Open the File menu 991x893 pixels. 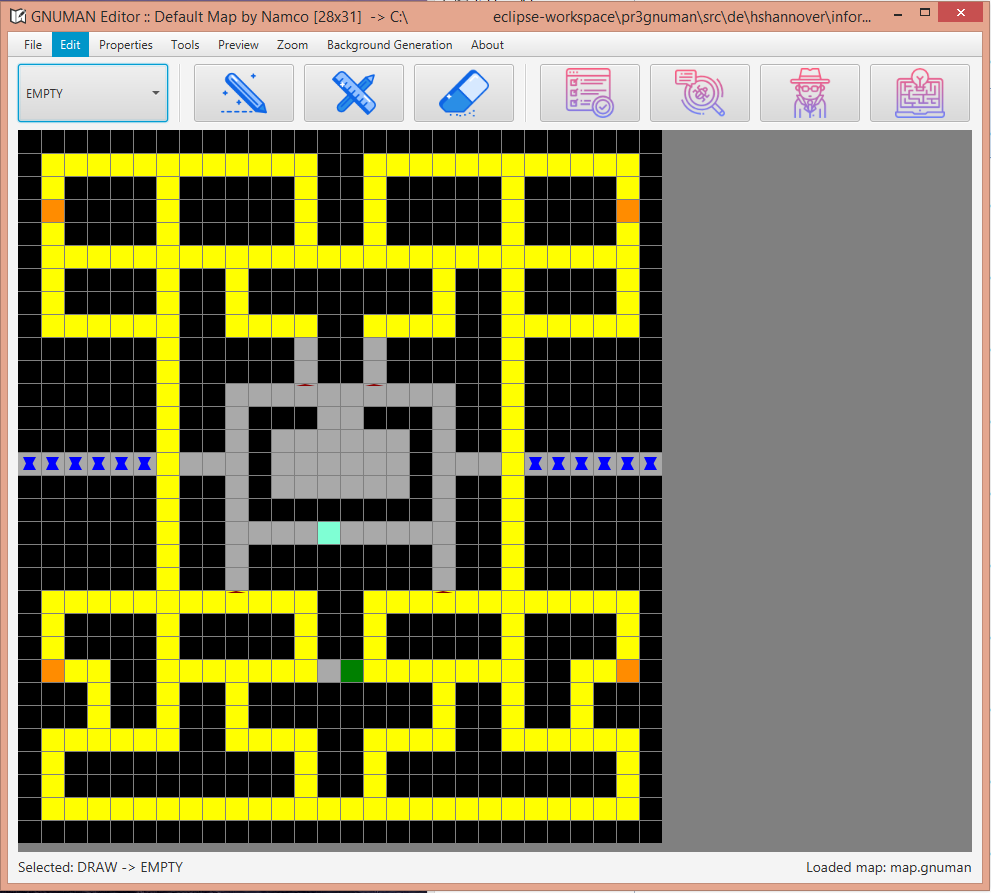tap(33, 45)
